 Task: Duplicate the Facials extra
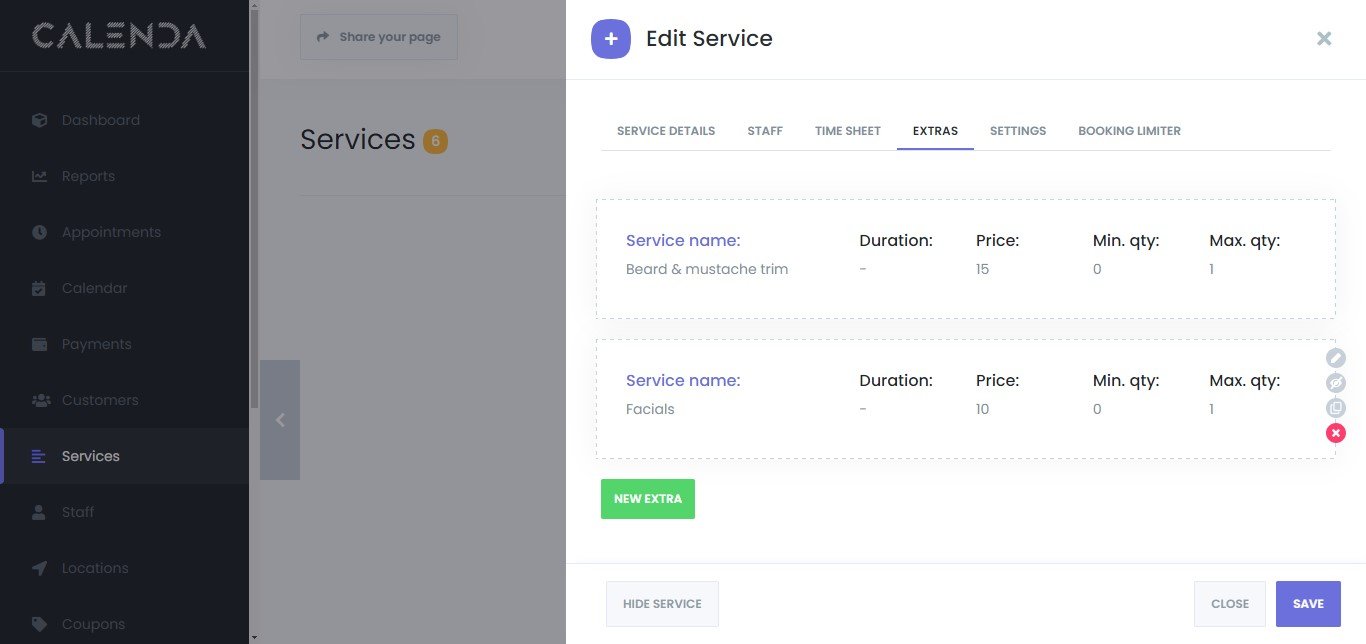pyautogui.click(x=1336, y=408)
